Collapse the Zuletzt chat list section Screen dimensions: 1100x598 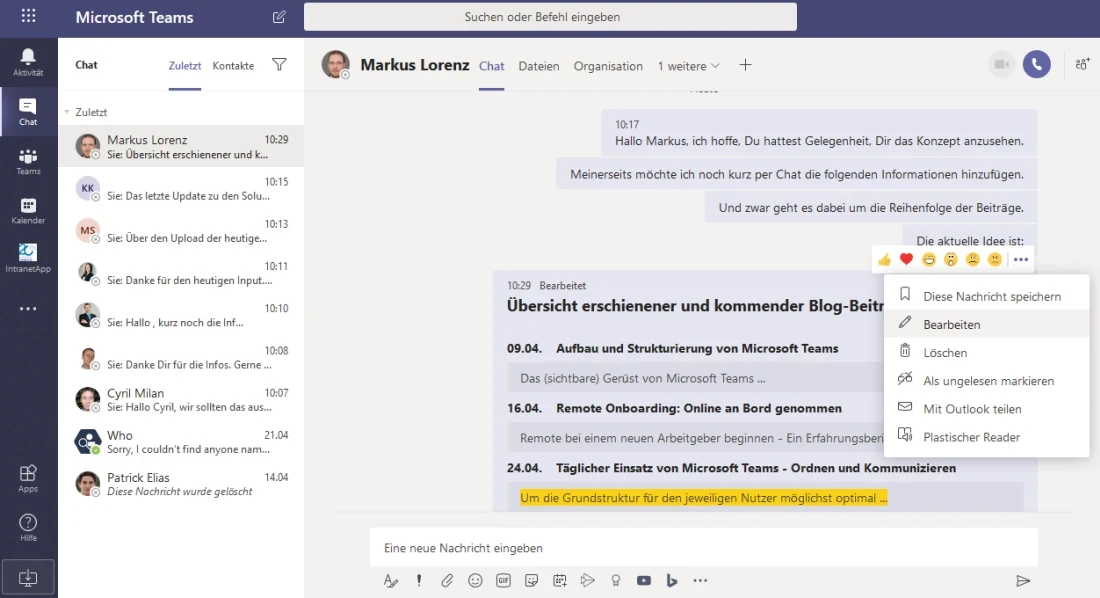[x=67, y=113]
